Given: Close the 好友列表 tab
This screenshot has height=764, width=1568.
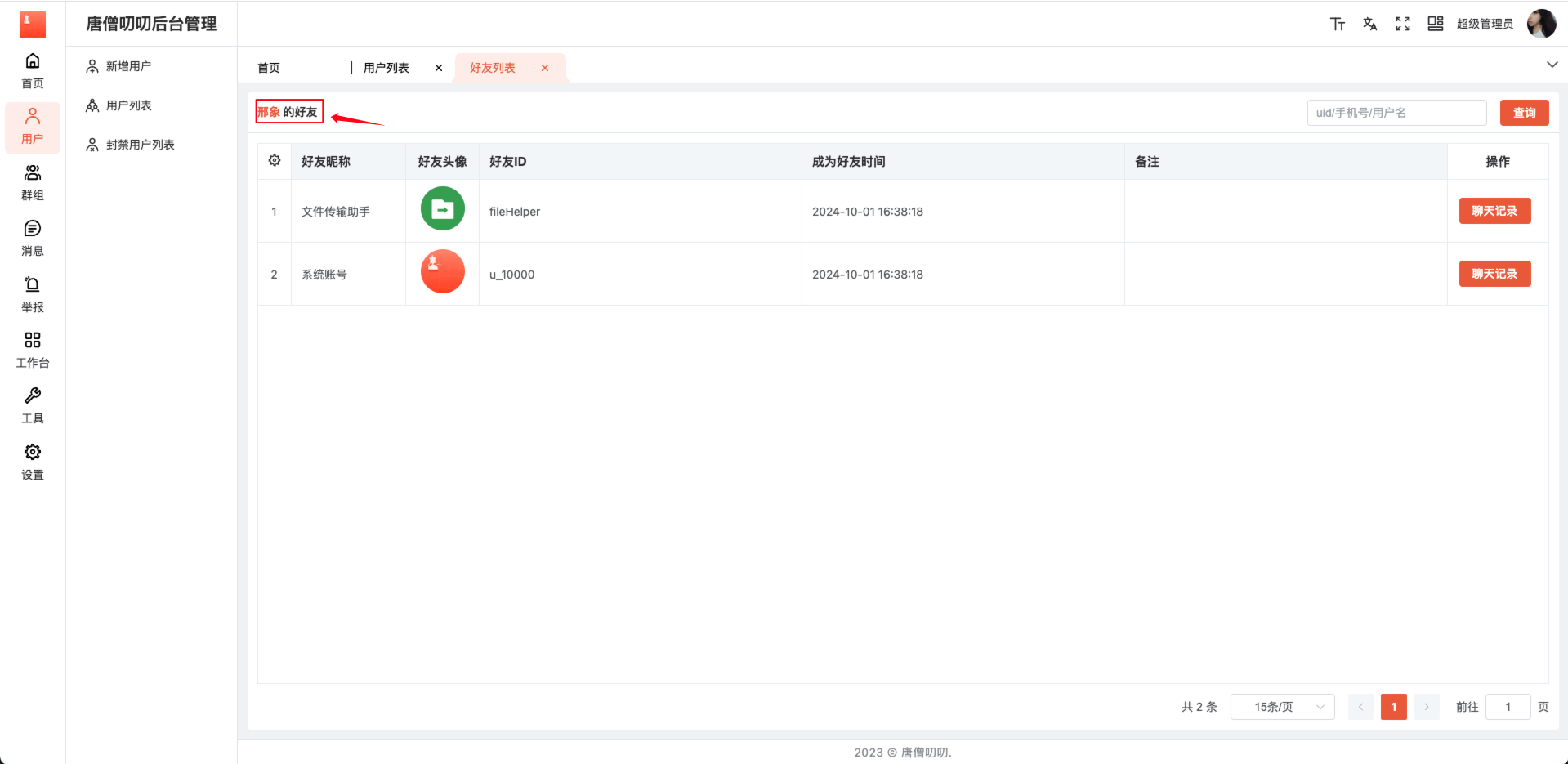Looking at the screenshot, I should click(x=545, y=68).
